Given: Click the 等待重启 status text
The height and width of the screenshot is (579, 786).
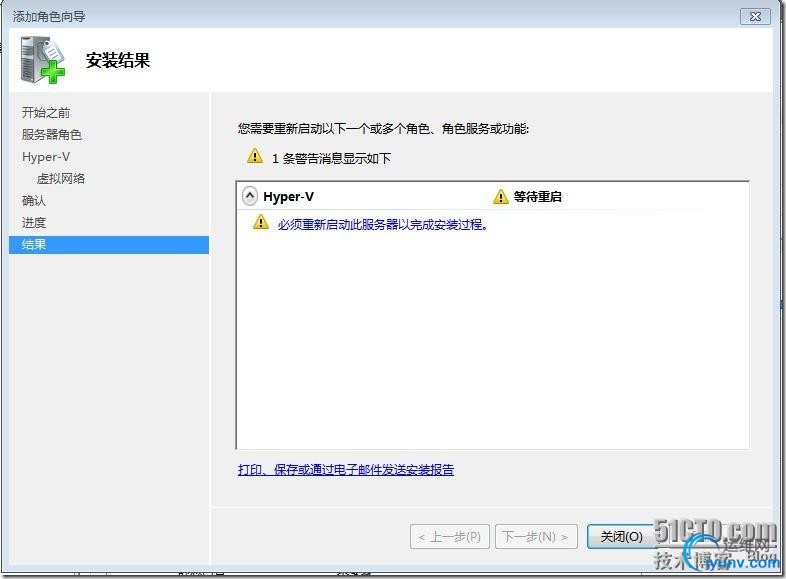Looking at the screenshot, I should [537, 197].
